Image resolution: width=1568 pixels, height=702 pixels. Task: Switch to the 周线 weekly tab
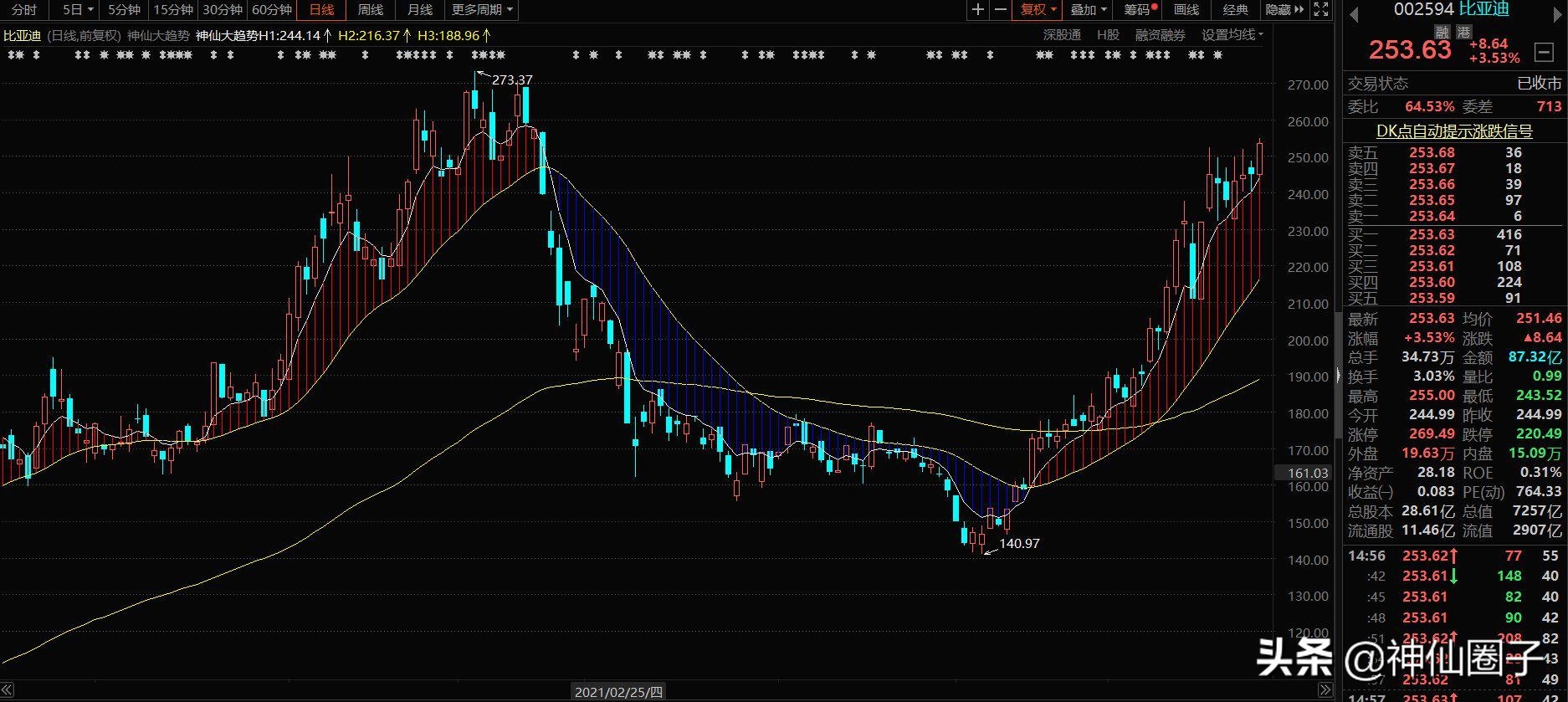pyautogui.click(x=370, y=10)
